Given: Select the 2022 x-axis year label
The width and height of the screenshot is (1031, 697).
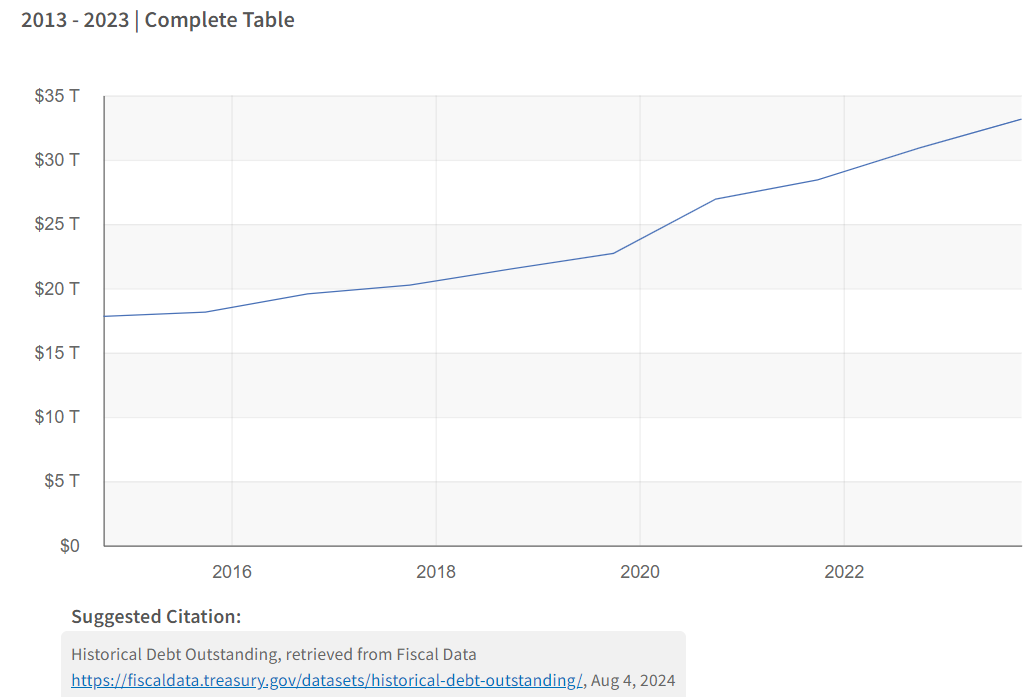Looking at the screenshot, I should pyautogui.click(x=844, y=572).
